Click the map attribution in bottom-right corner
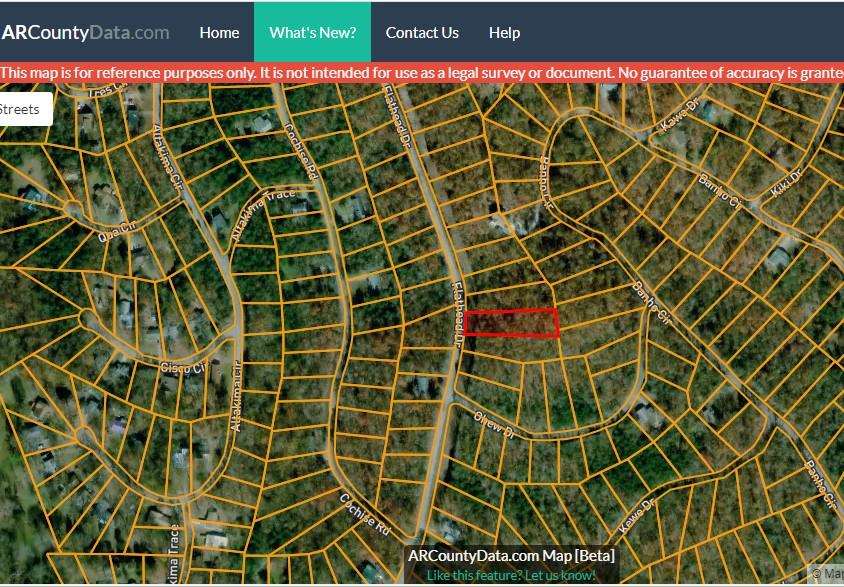This screenshot has width=844, height=587. (x=827, y=574)
